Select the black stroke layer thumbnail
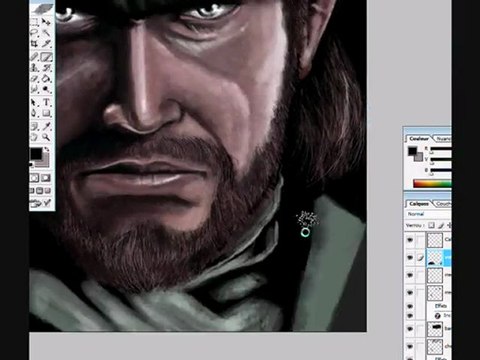 tap(435, 329)
